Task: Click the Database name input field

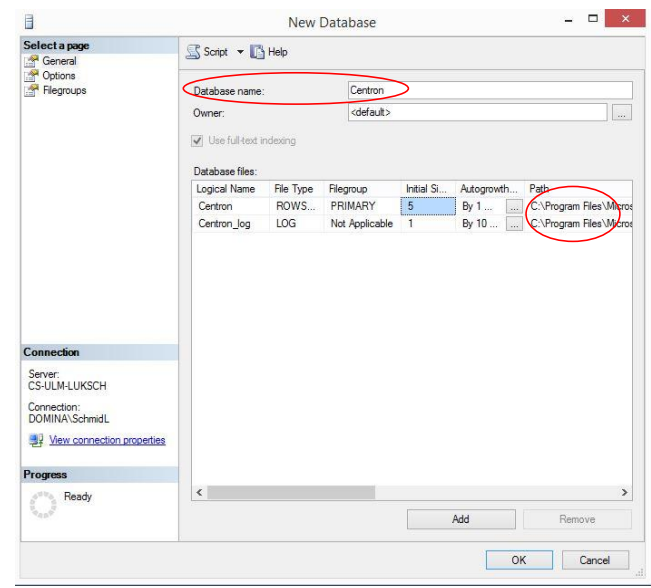Action: tap(488, 90)
